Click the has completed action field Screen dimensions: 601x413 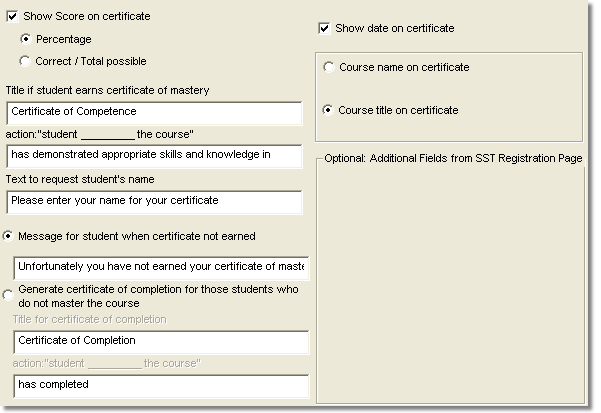point(161,386)
